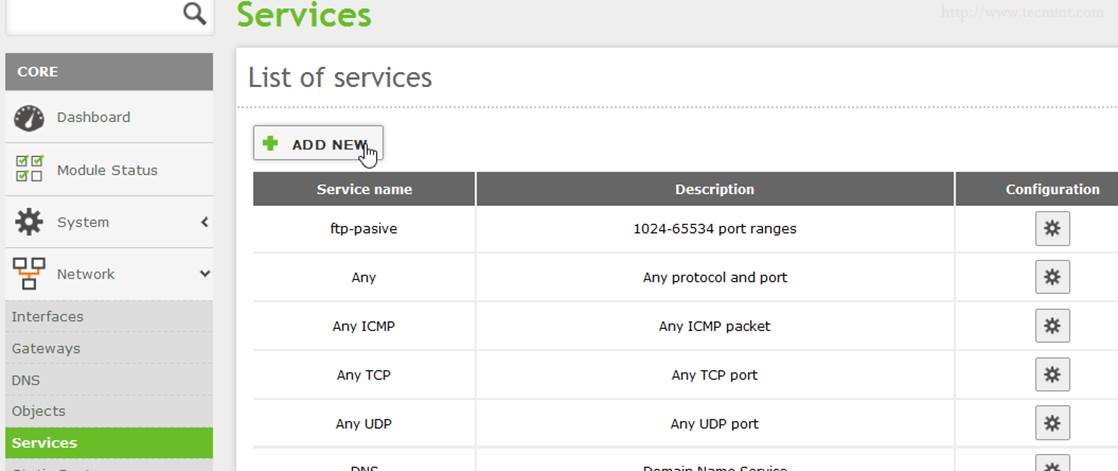Image resolution: width=1118 pixels, height=471 pixels.
Task: Click the Module Status checklist icon
Action: click(x=29, y=169)
